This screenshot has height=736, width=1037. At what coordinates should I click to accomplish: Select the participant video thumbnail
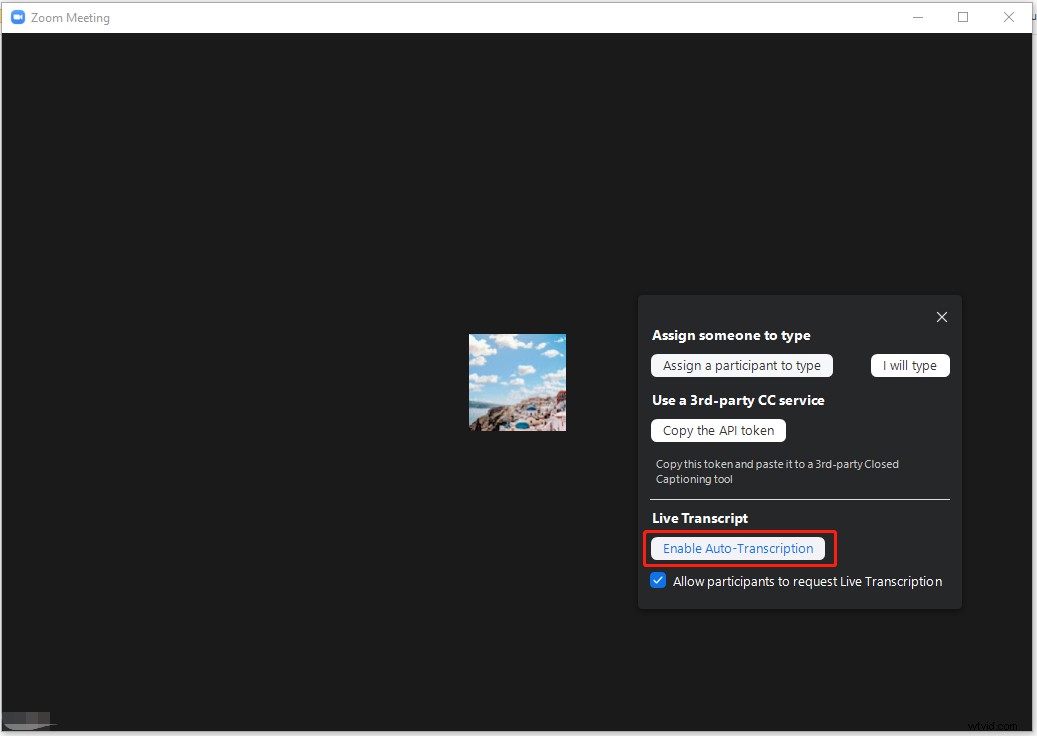click(x=516, y=382)
